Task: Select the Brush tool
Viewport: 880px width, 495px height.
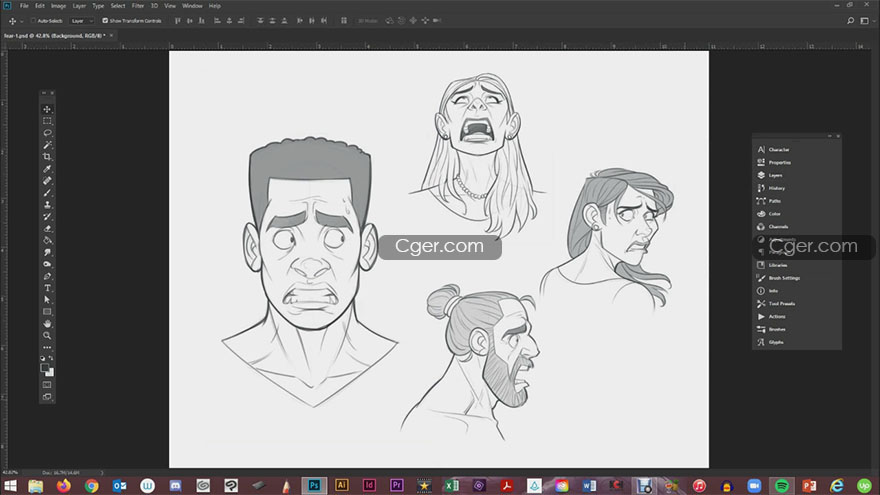Action: click(x=47, y=192)
